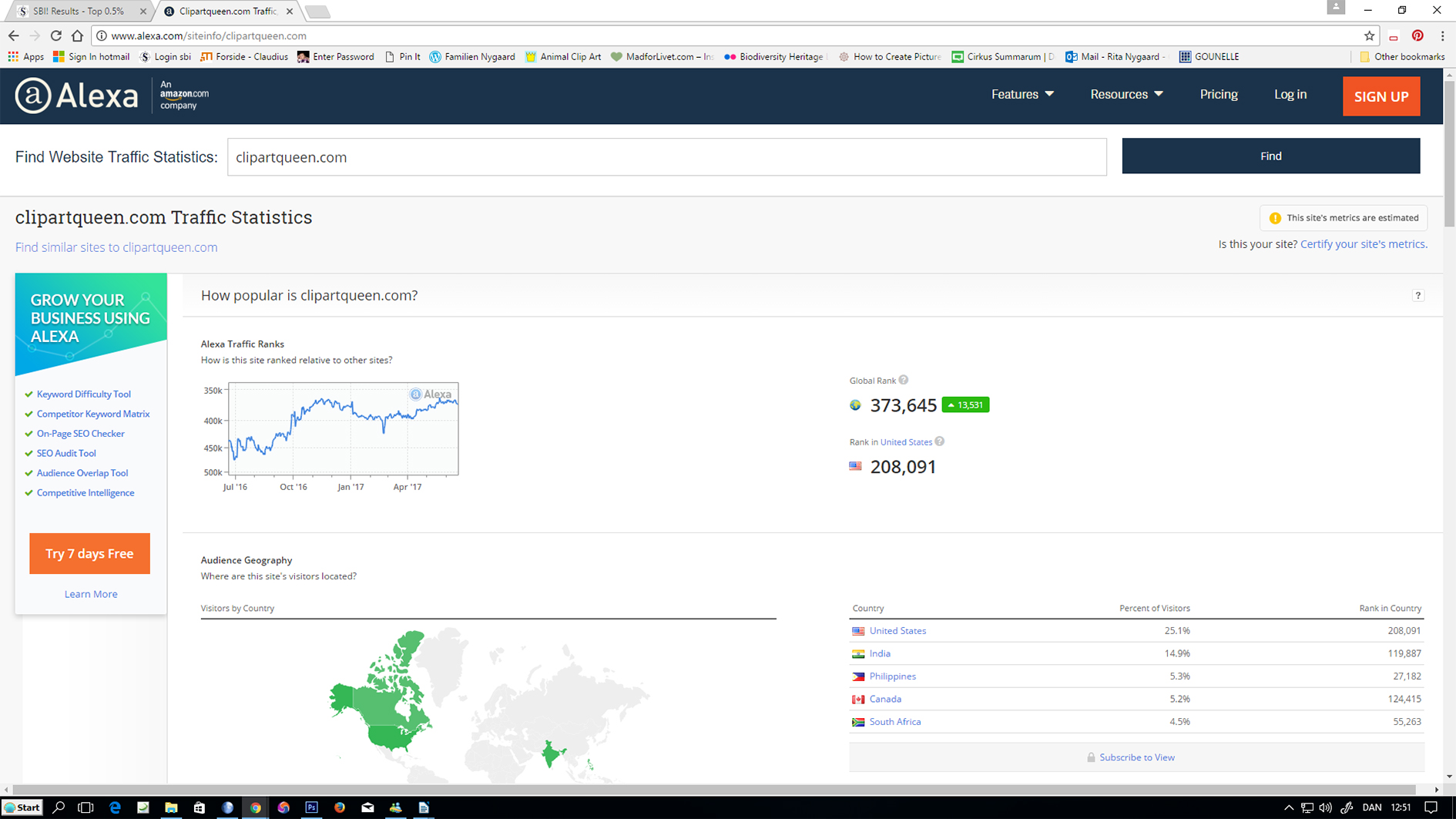1456x819 pixels.
Task: Expand the Features dropdown menu
Action: 1022,94
